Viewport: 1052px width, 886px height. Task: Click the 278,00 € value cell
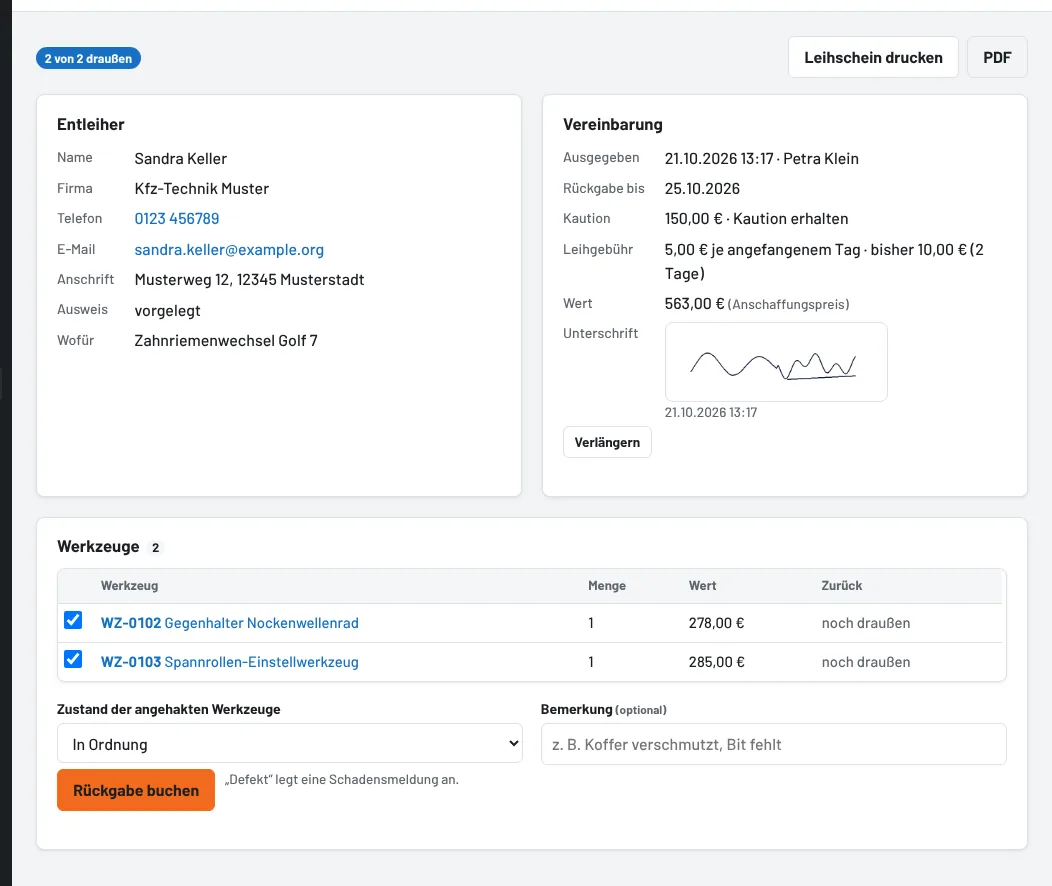[x=716, y=623]
